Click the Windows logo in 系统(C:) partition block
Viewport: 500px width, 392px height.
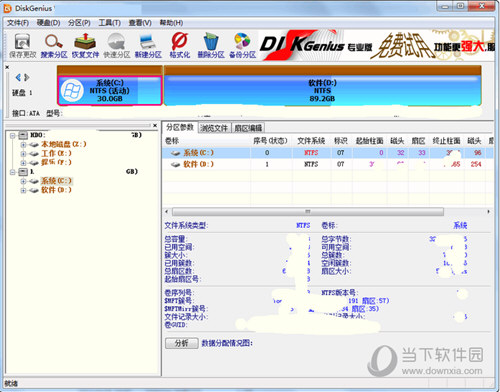coord(72,91)
